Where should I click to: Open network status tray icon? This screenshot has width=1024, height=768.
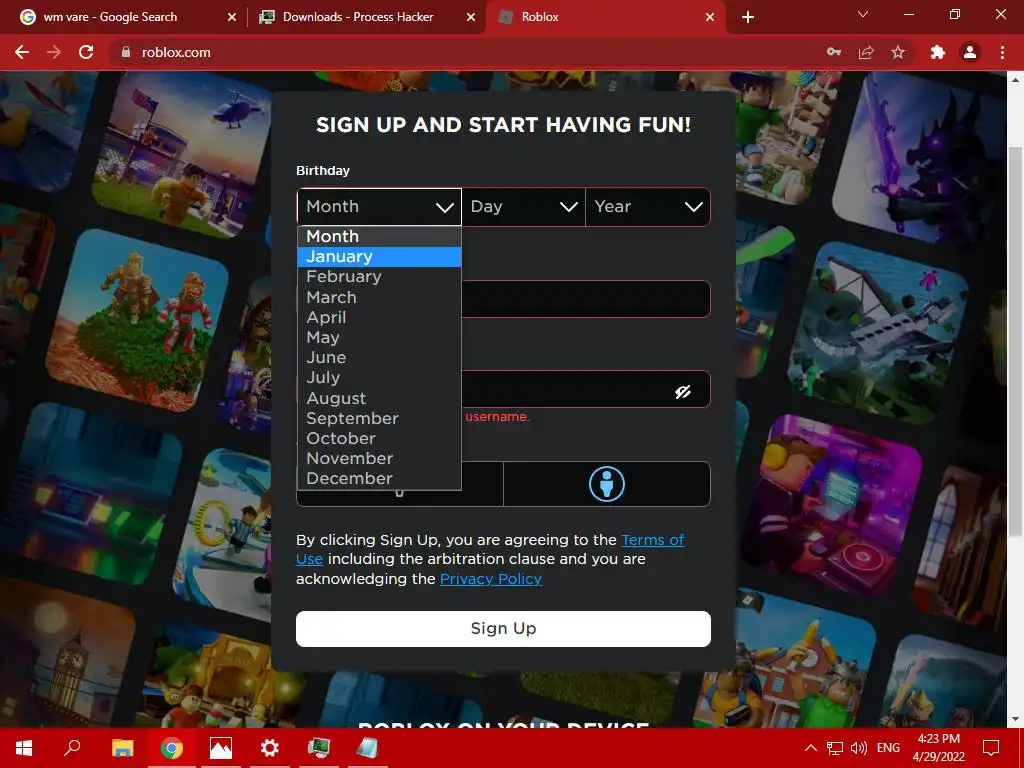point(835,748)
